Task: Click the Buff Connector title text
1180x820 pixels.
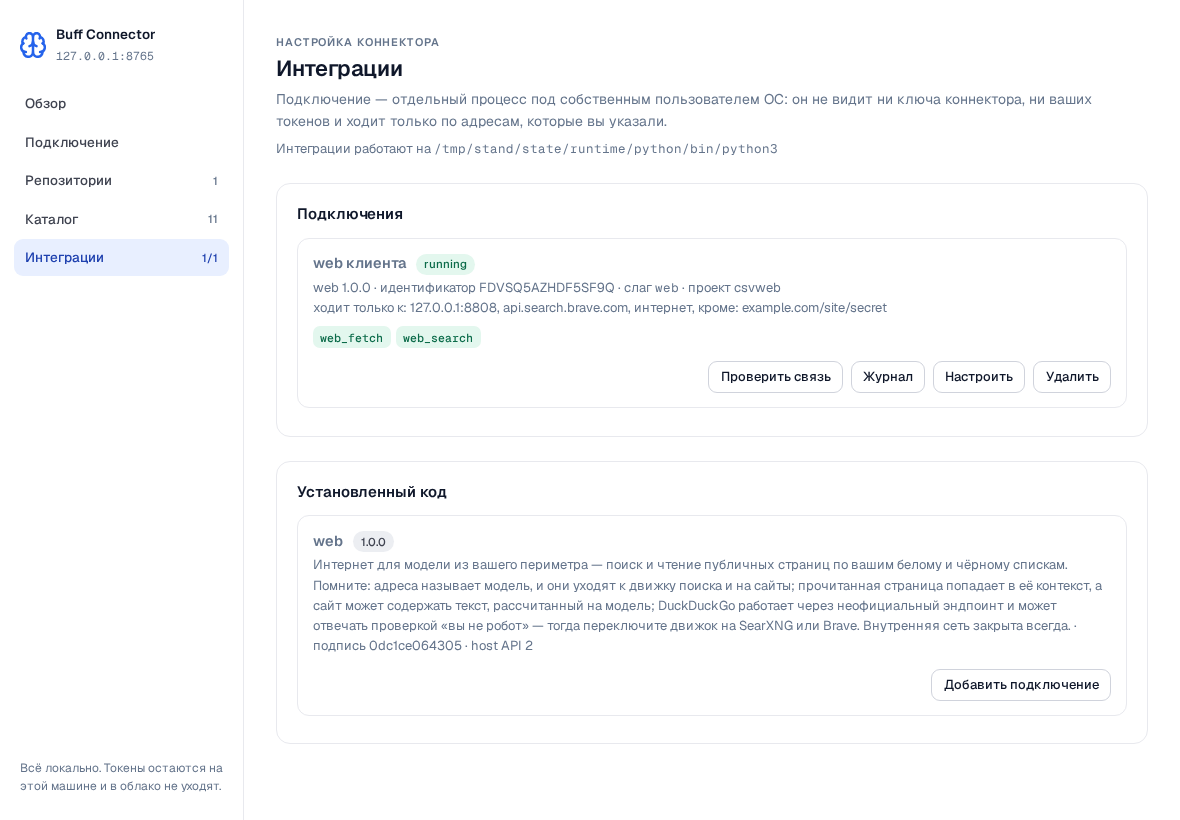Action: 105,35
